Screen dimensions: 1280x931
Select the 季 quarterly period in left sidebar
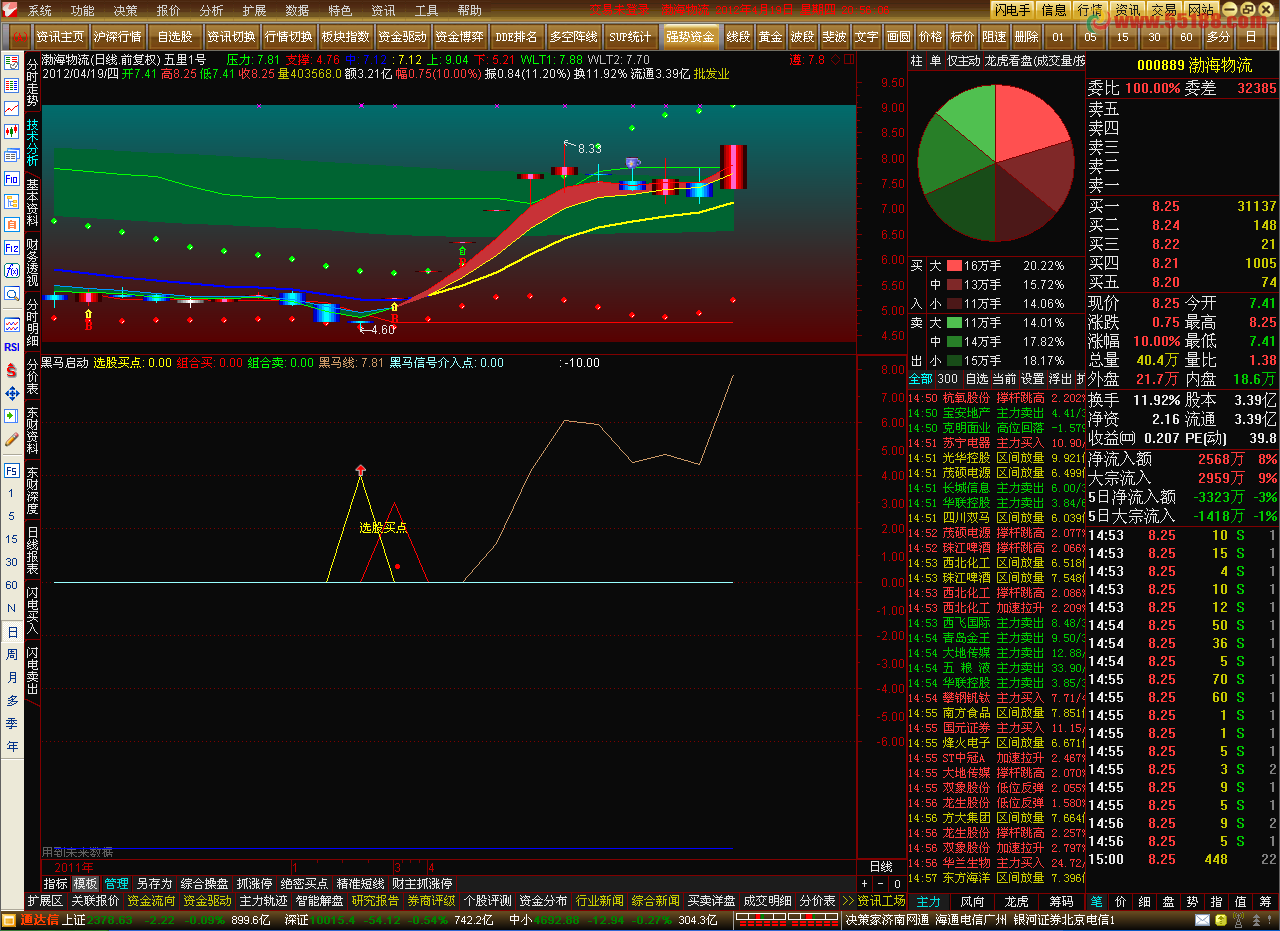[12, 723]
